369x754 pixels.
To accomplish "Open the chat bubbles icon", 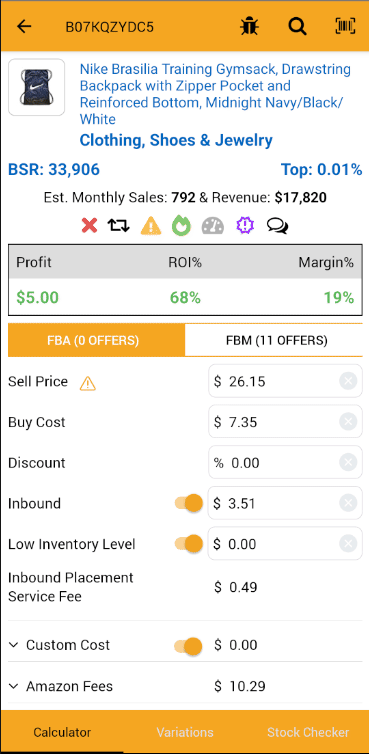I will click(278, 226).
